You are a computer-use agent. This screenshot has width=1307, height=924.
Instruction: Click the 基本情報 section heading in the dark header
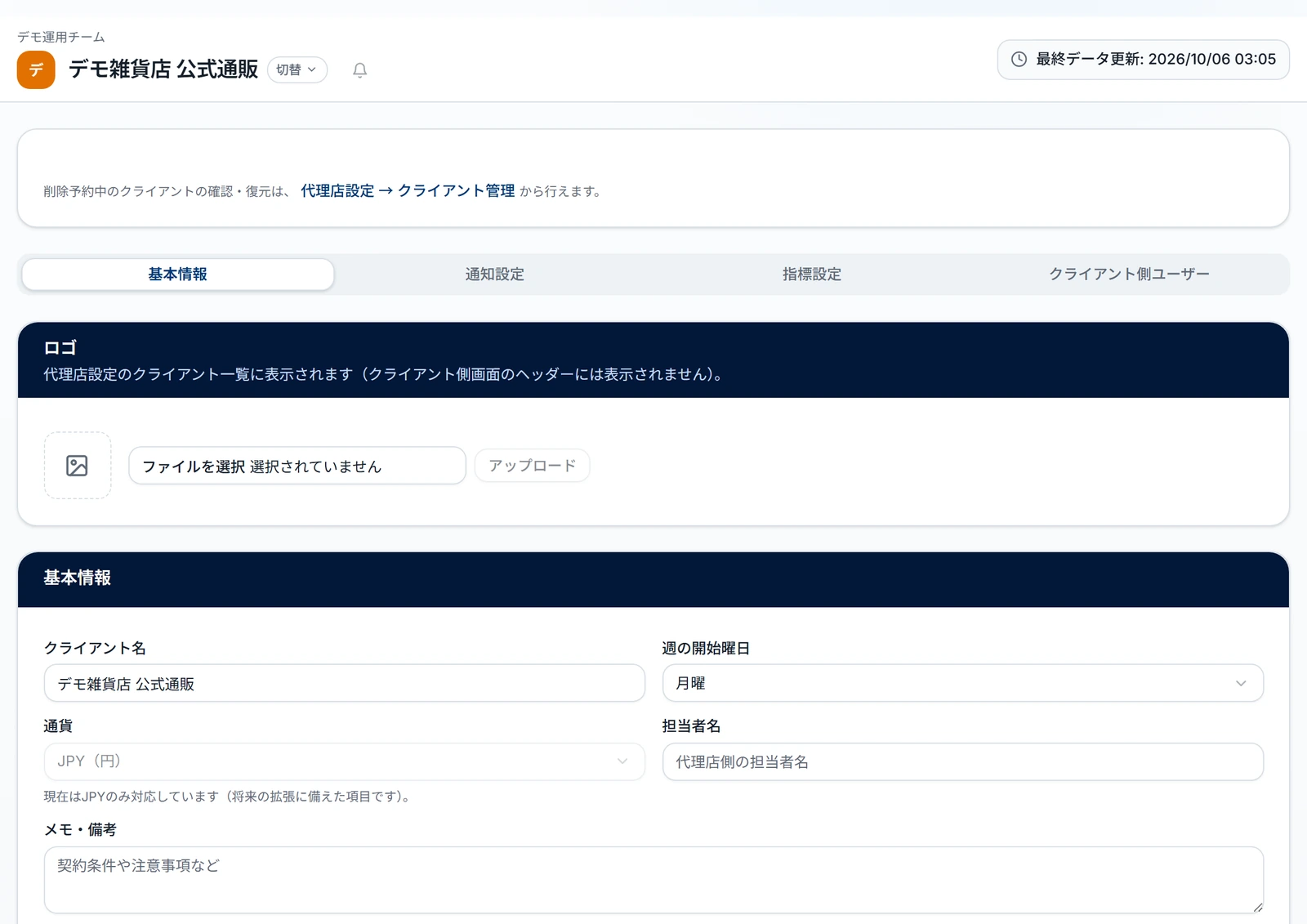click(x=78, y=578)
